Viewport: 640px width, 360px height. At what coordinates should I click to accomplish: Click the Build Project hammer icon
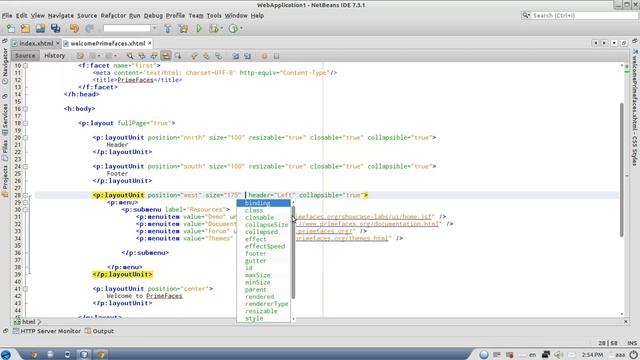[x=168, y=29]
